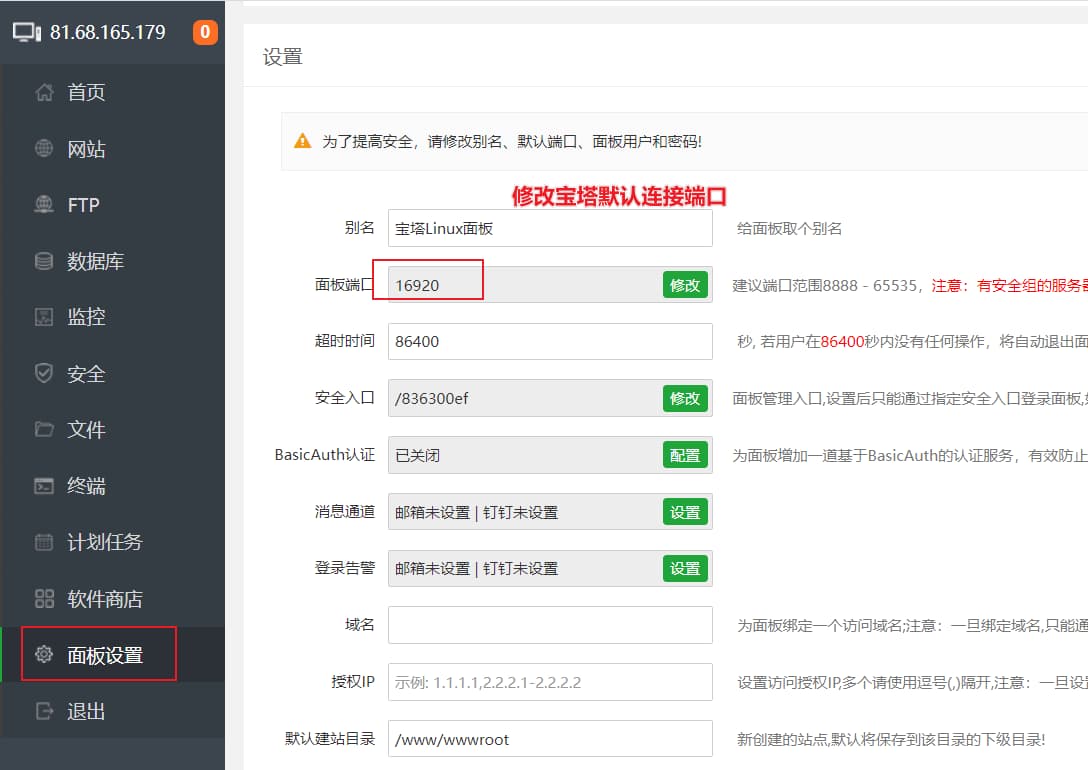Viewport: 1088px width, 770px height.
Task: Click the gear icon beside 面板设置
Action: click(x=44, y=654)
